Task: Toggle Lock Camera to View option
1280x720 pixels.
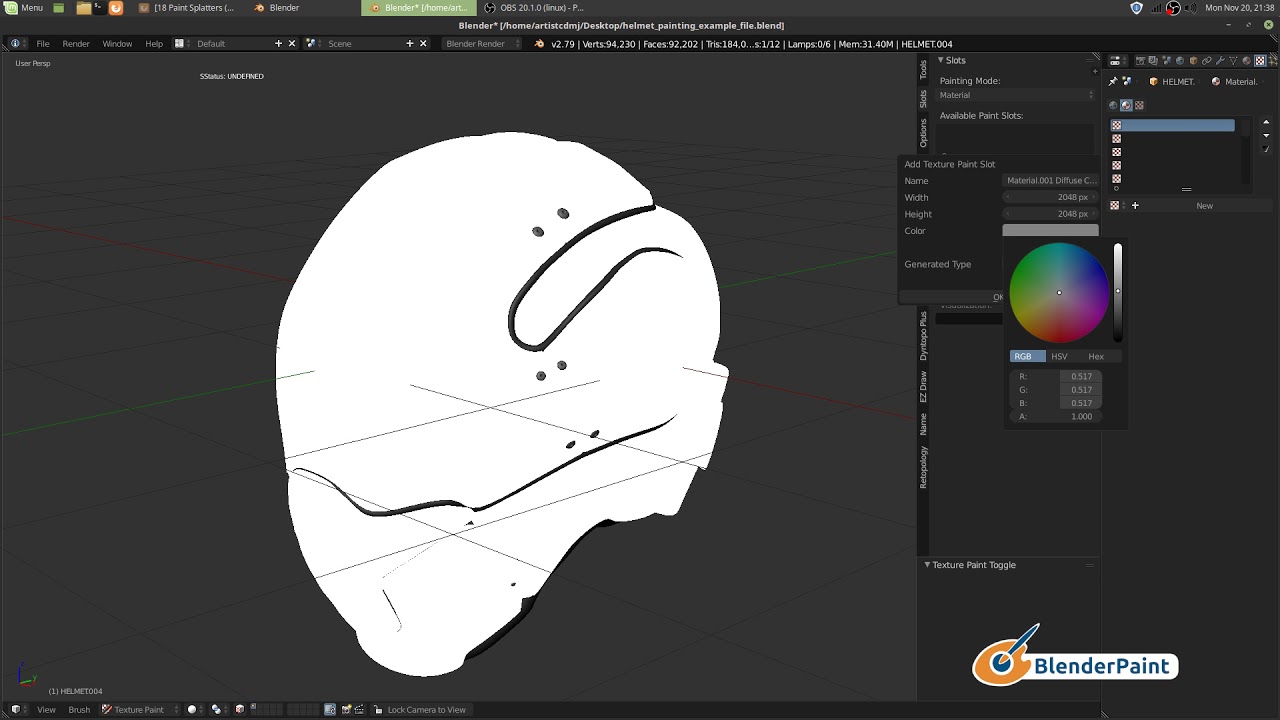Action: (420, 710)
